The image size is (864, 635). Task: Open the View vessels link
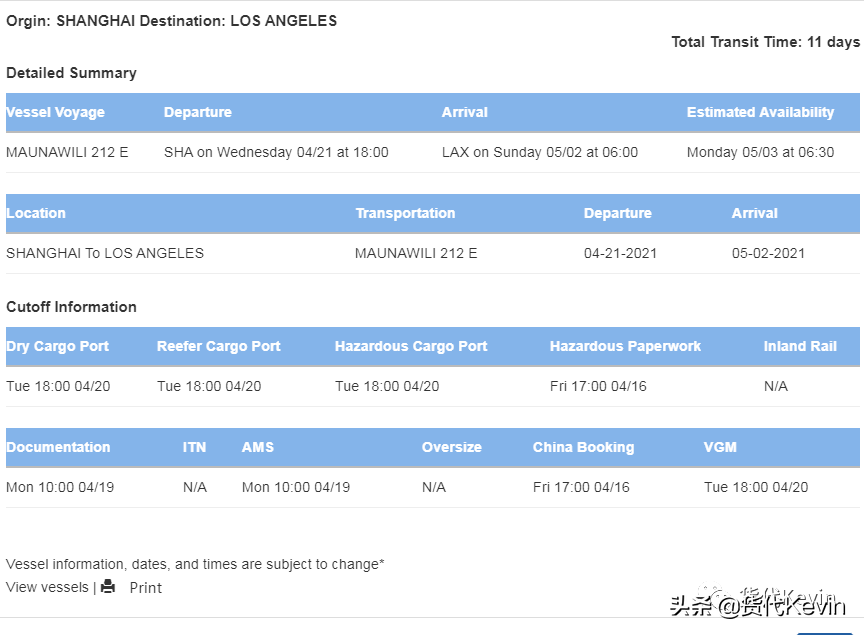point(47,587)
